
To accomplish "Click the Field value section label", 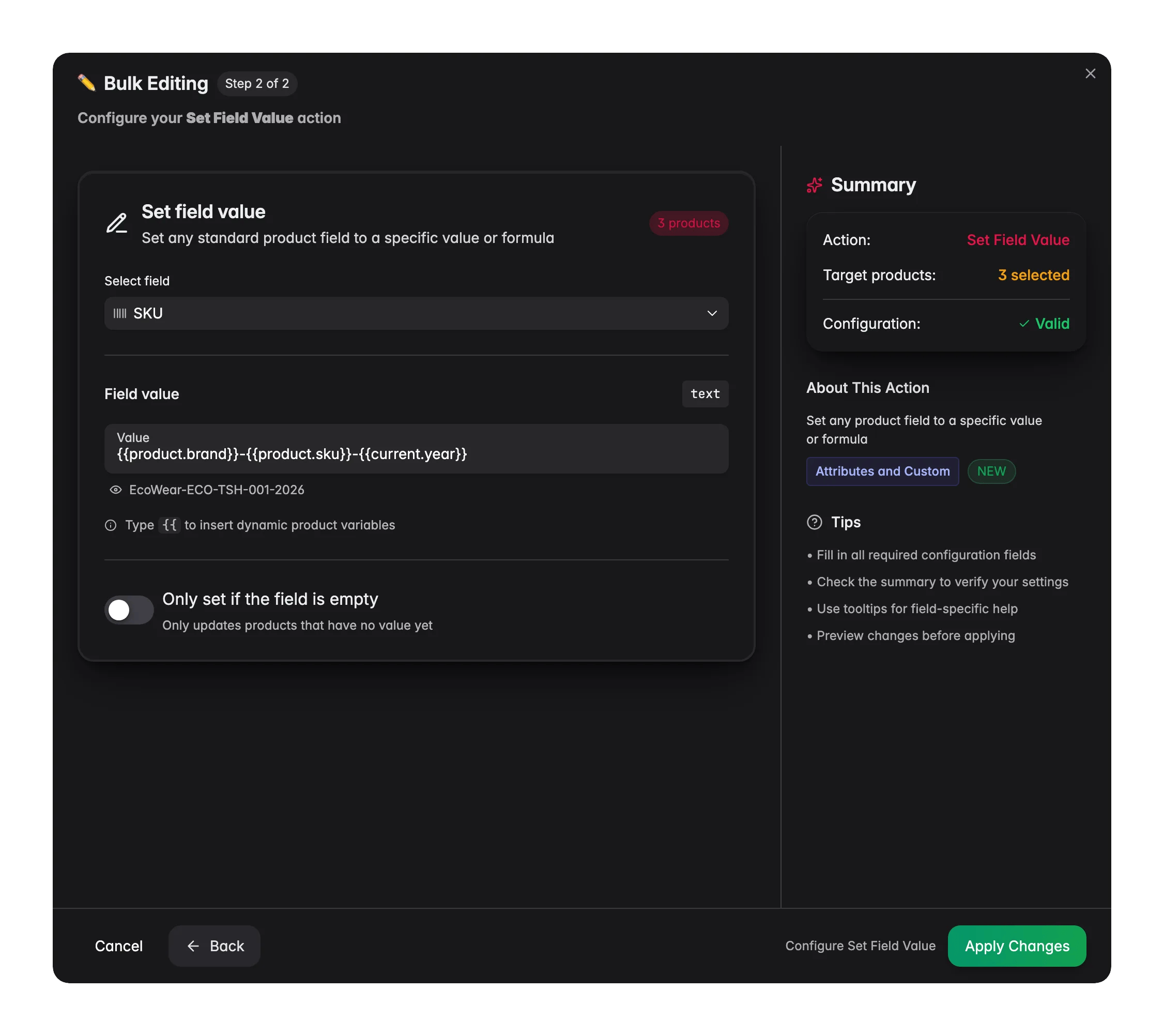I will pyautogui.click(x=142, y=394).
